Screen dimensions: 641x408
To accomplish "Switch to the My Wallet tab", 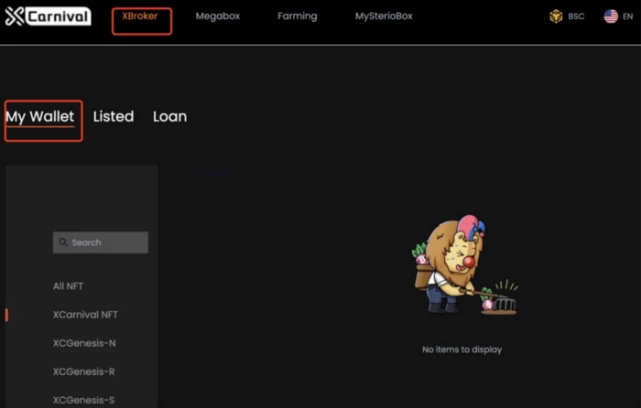I will click(x=40, y=117).
